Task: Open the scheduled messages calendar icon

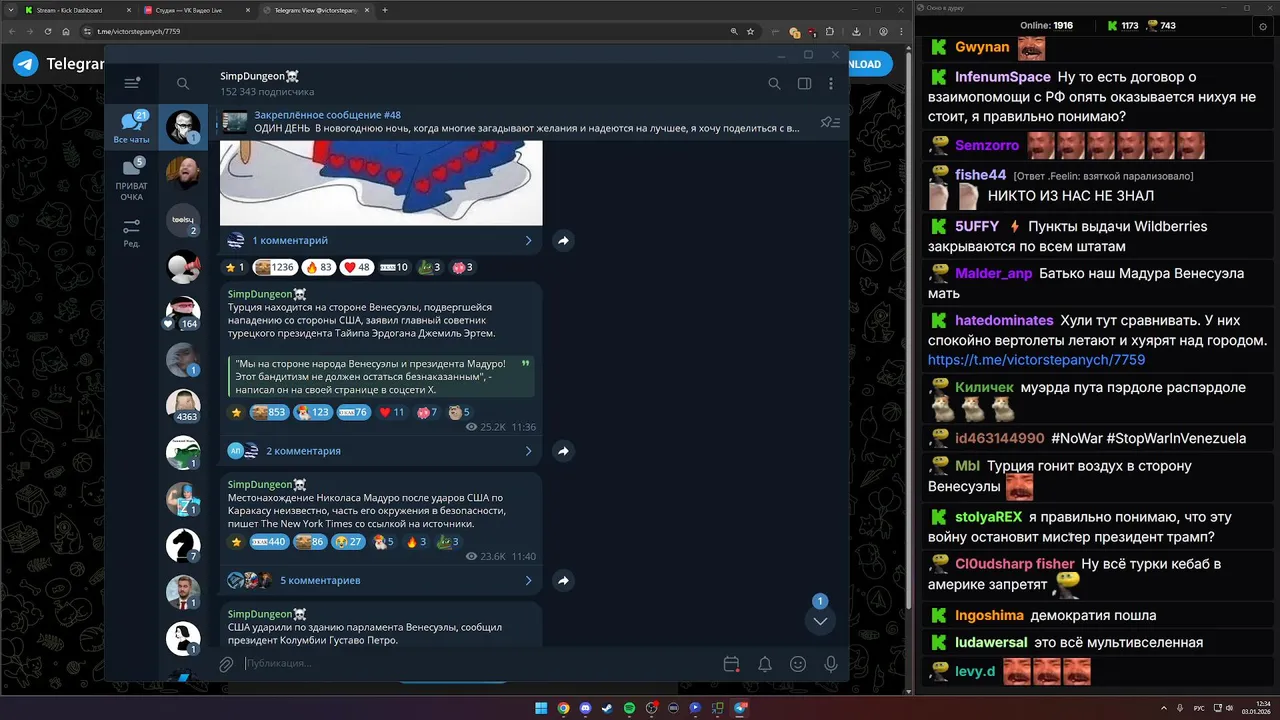Action: [x=731, y=664]
